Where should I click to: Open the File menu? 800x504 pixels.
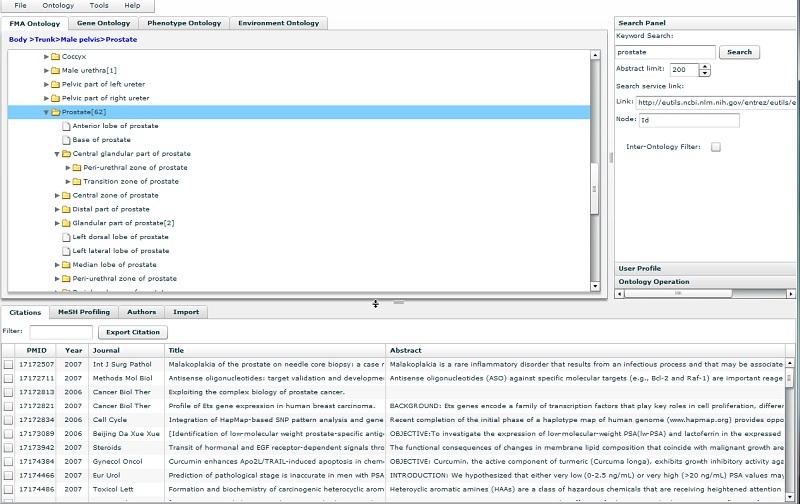20,5
